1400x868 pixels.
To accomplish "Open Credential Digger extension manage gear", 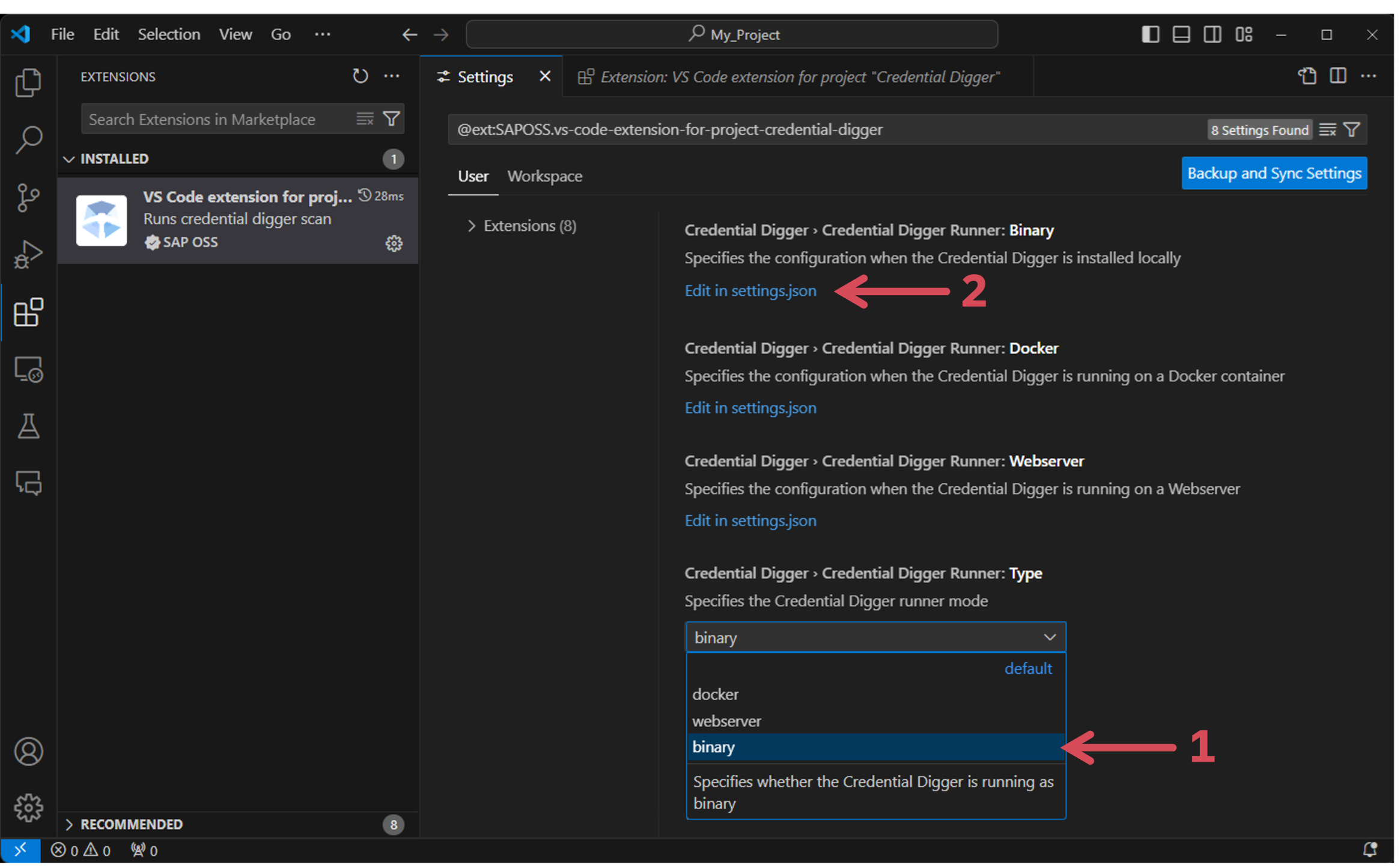I will click(394, 243).
